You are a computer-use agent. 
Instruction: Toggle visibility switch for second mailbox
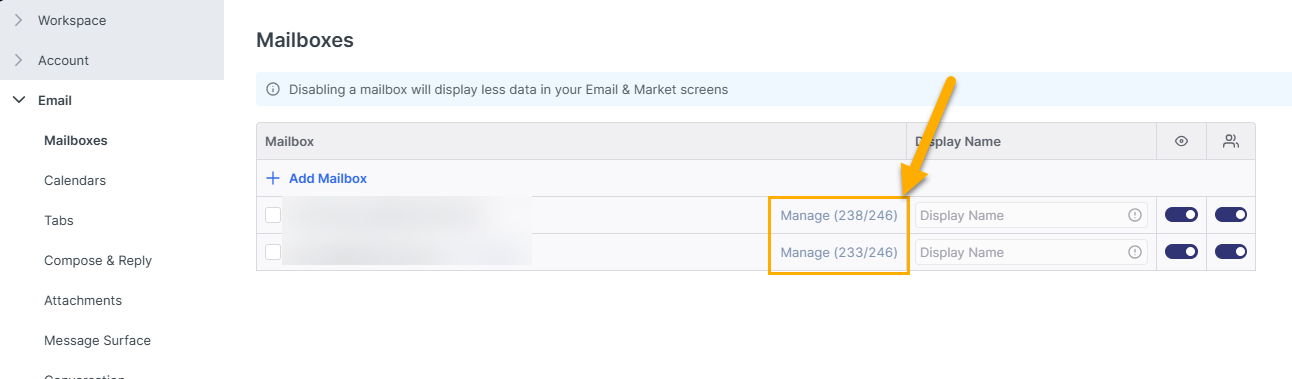click(1181, 252)
